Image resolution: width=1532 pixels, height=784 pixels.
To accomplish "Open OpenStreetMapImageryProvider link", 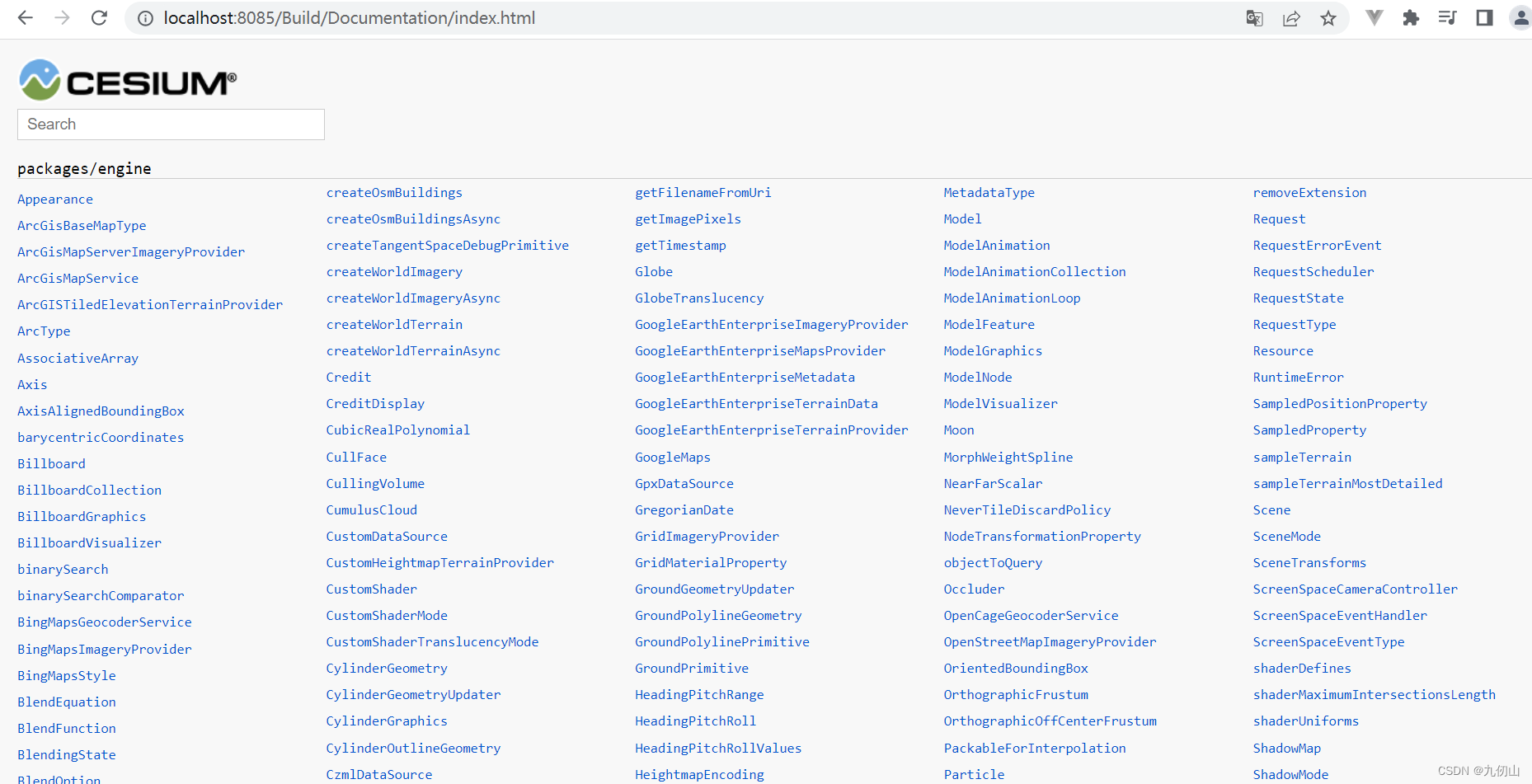I will [1050, 642].
